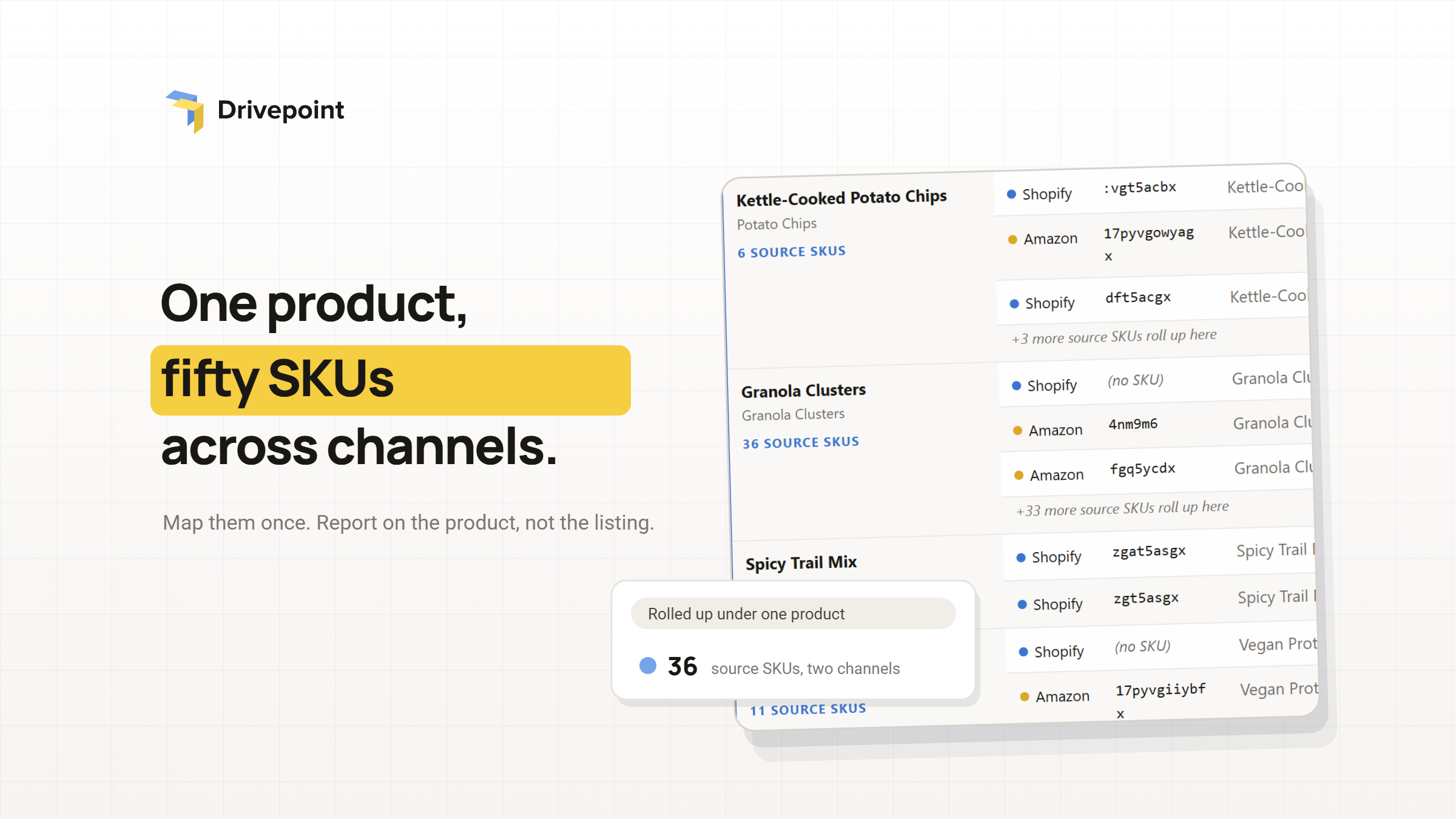Click SKU code 4nm9m6
Image resolution: width=1456 pixels, height=819 pixels.
coord(1133,424)
